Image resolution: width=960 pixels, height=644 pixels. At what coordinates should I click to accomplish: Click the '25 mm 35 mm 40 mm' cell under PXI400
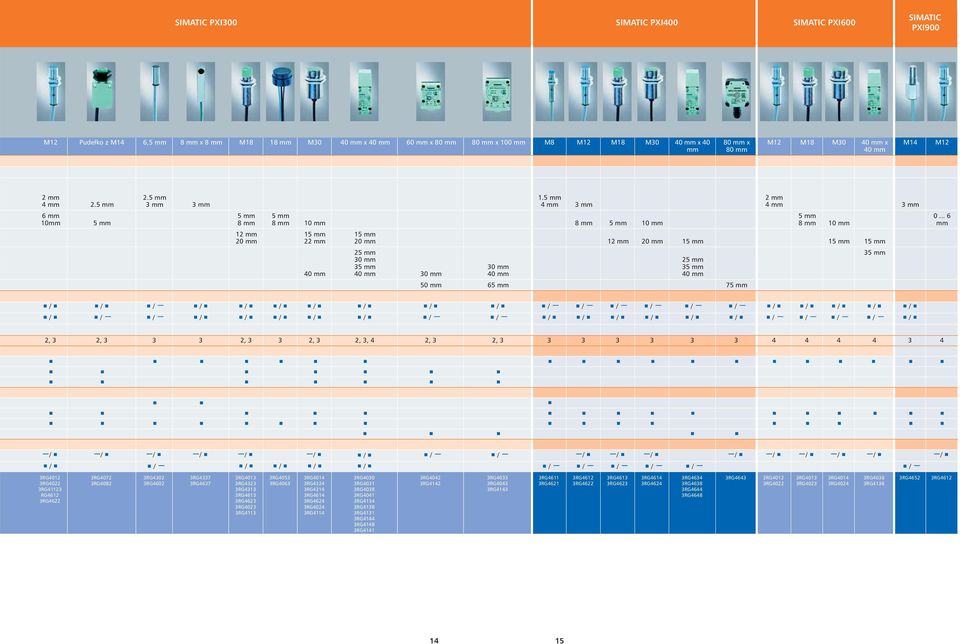click(692, 266)
